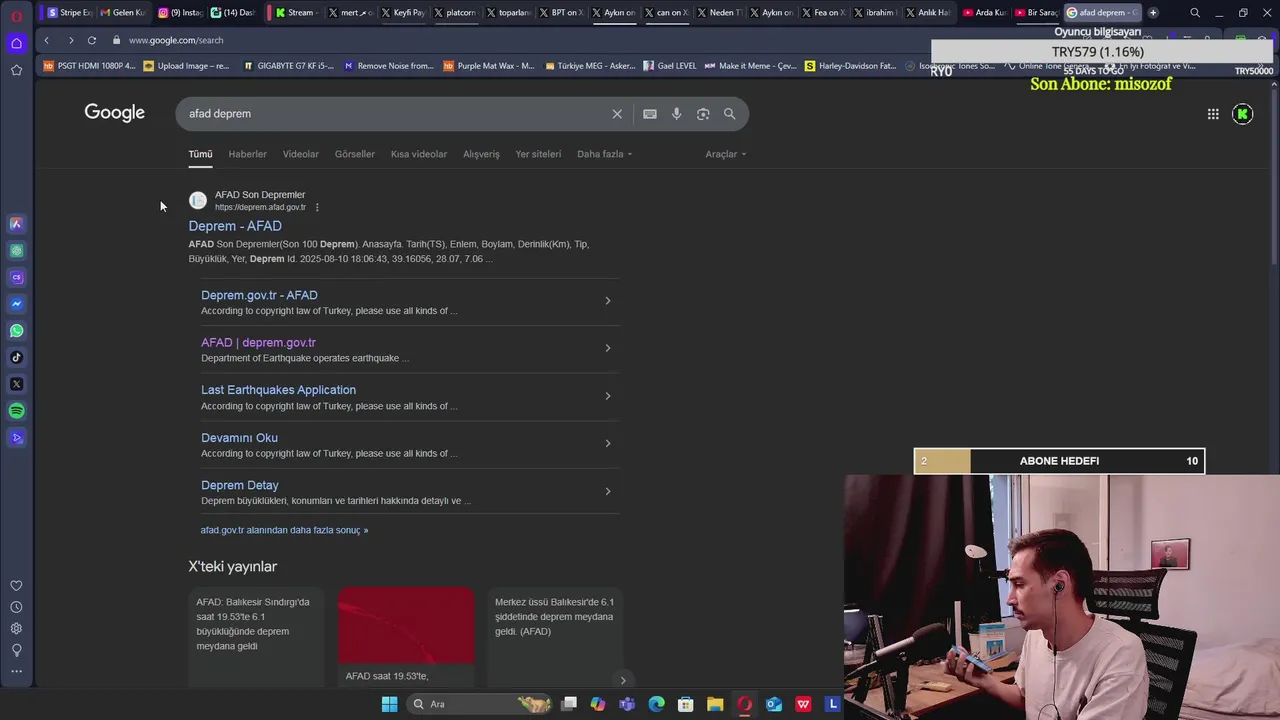This screenshot has height=720, width=1280.
Task: Expand the Deprem Detay sitelink arrow
Action: (x=607, y=491)
